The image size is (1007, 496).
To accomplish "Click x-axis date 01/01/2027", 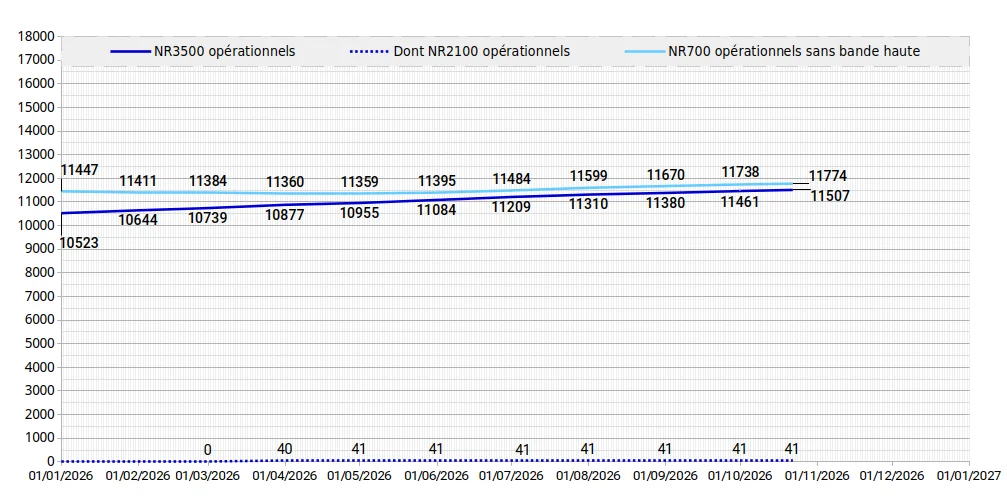I will [969, 476].
